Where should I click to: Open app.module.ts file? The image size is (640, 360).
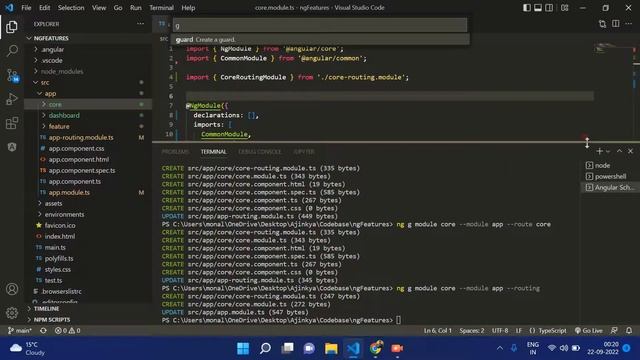(x=88, y=192)
